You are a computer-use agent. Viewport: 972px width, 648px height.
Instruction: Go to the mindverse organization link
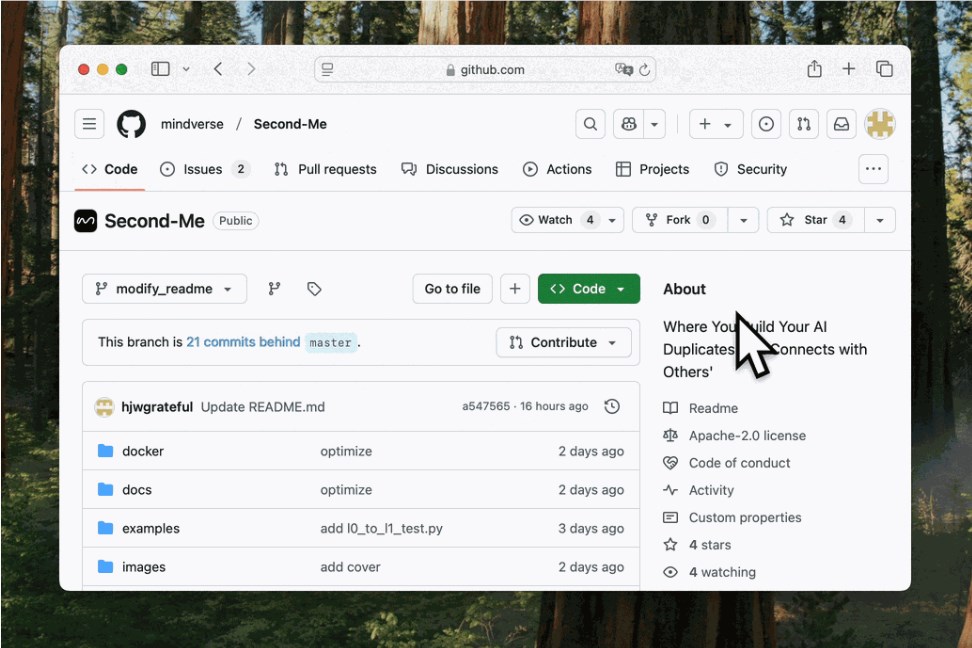tap(192, 124)
